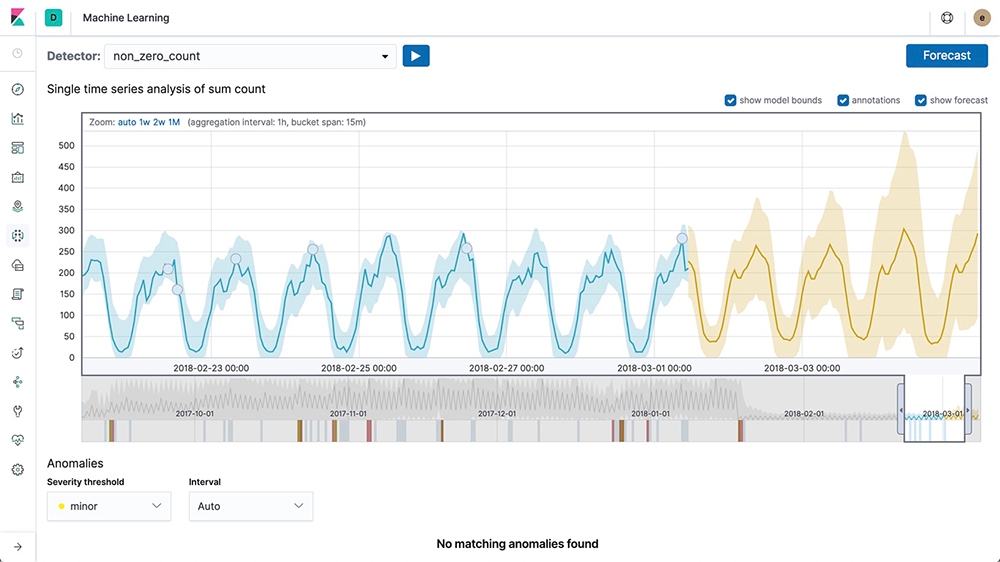
Task: Uncheck the annotations checkbox
Action: [x=843, y=100]
